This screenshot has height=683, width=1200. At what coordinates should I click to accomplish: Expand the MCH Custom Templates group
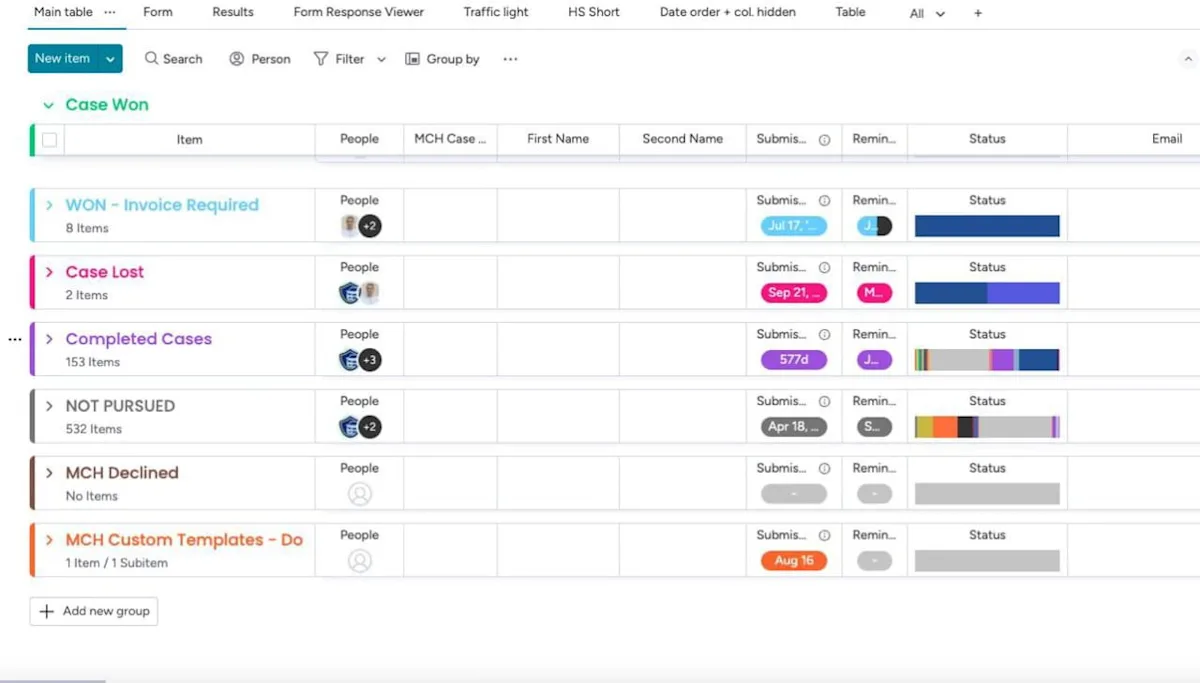click(x=49, y=540)
